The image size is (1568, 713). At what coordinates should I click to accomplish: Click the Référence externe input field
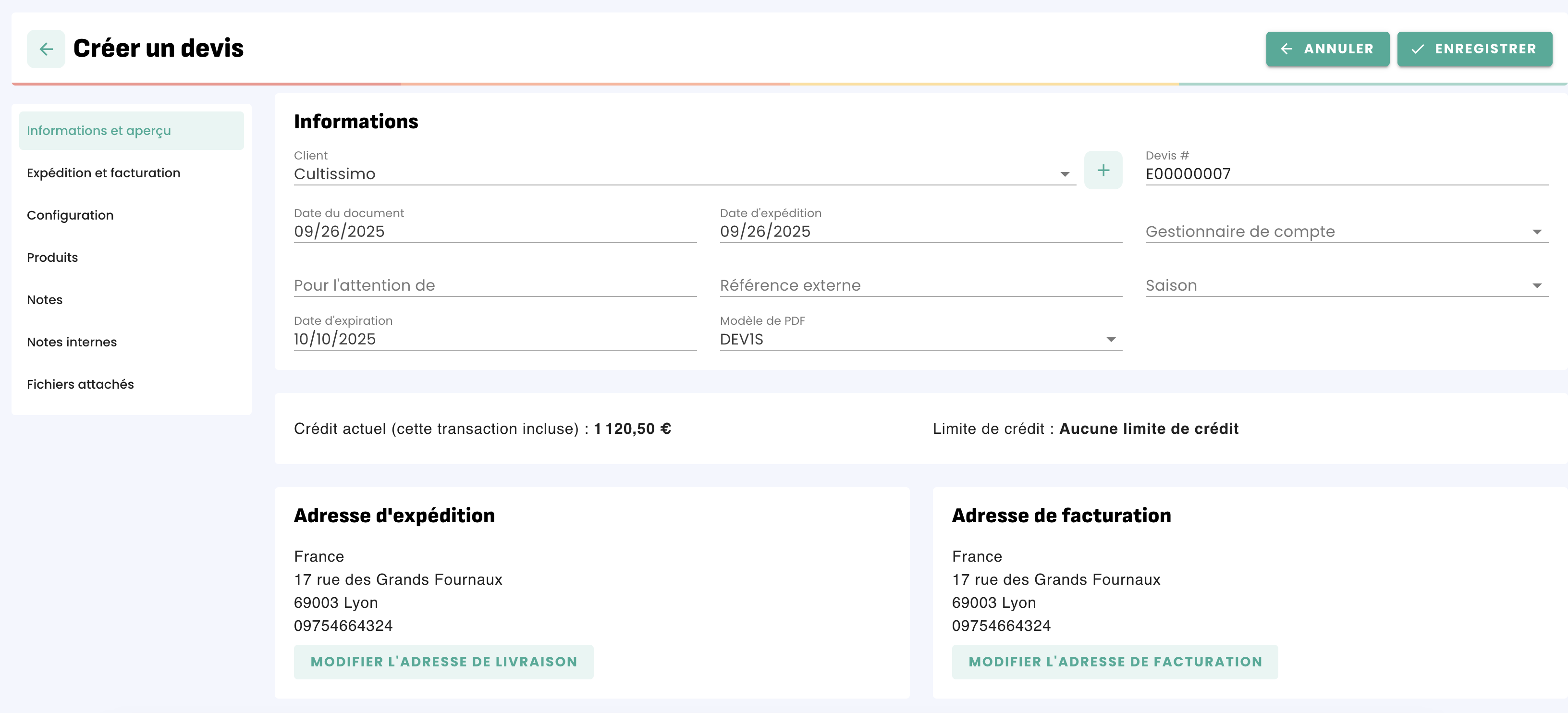point(920,285)
